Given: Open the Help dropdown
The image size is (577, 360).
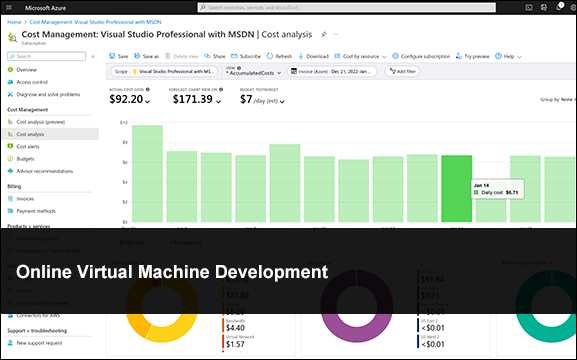Looking at the screenshot, I should tap(508, 56).
